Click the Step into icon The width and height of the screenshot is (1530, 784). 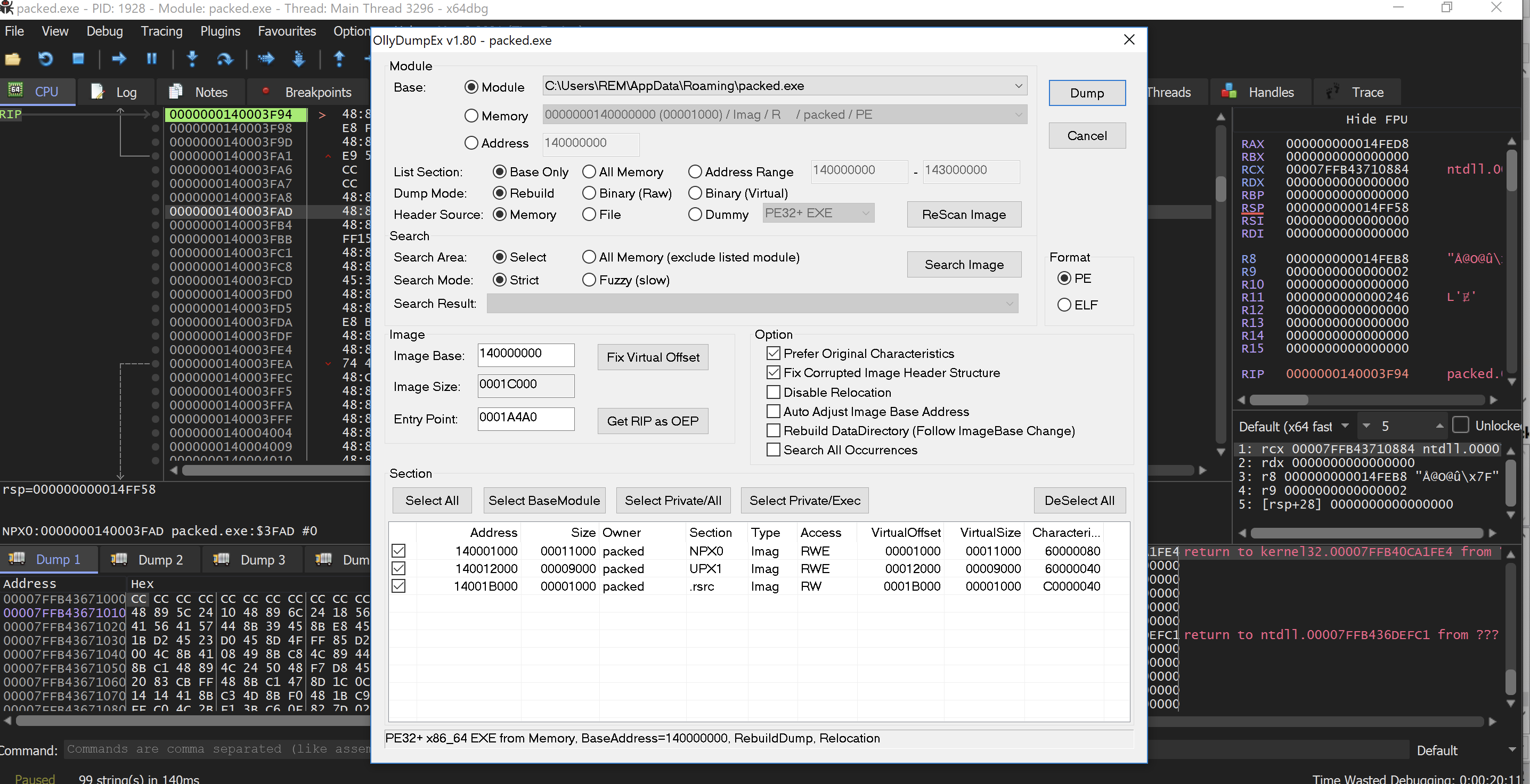(x=192, y=59)
